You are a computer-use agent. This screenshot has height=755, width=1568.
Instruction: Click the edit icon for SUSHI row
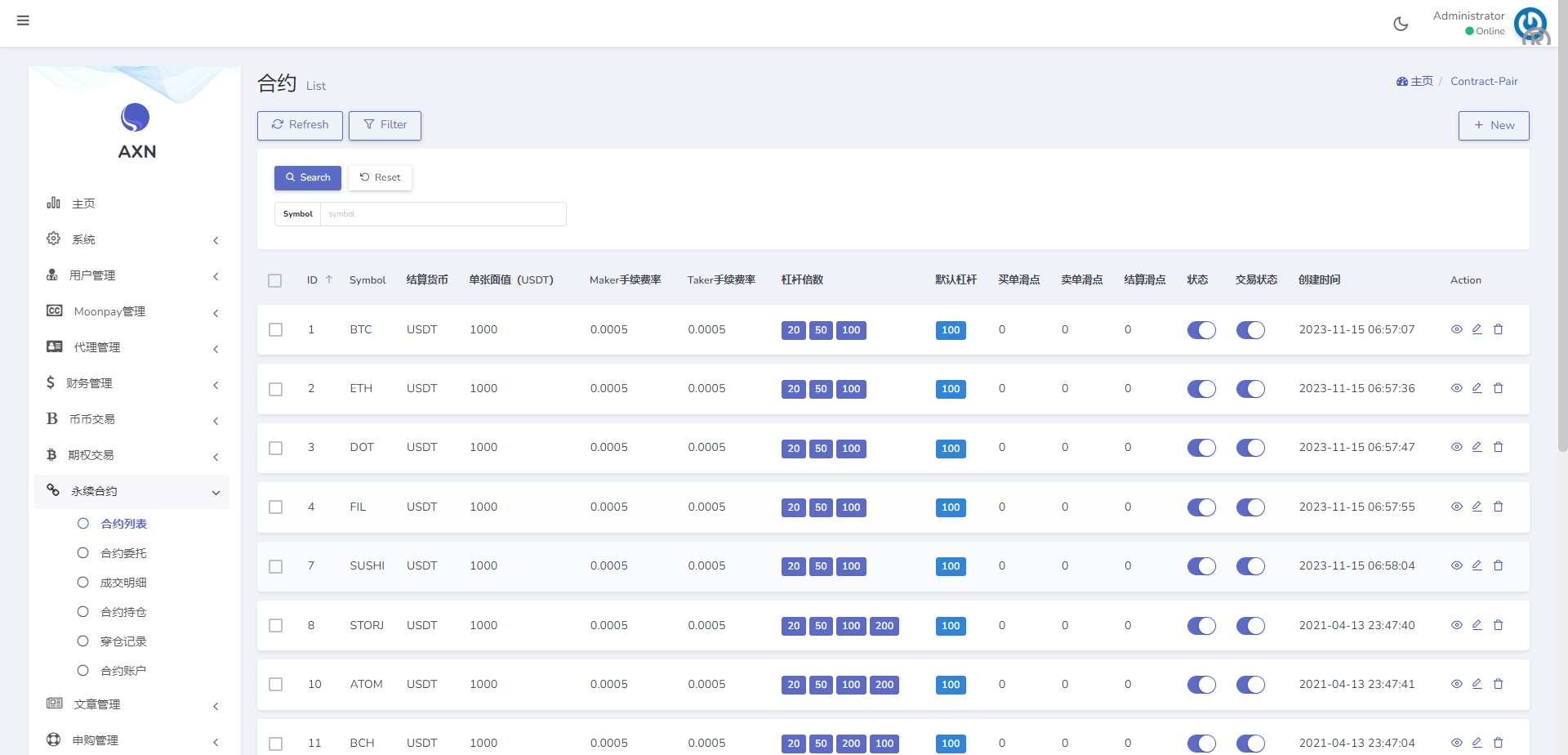tap(1477, 565)
